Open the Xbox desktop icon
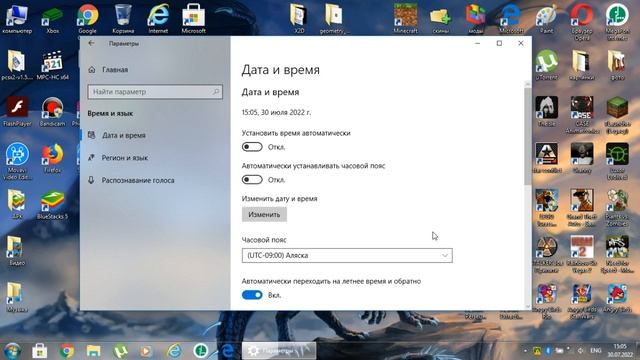Image resolution: width=640 pixels, height=360 pixels. pos(52,20)
